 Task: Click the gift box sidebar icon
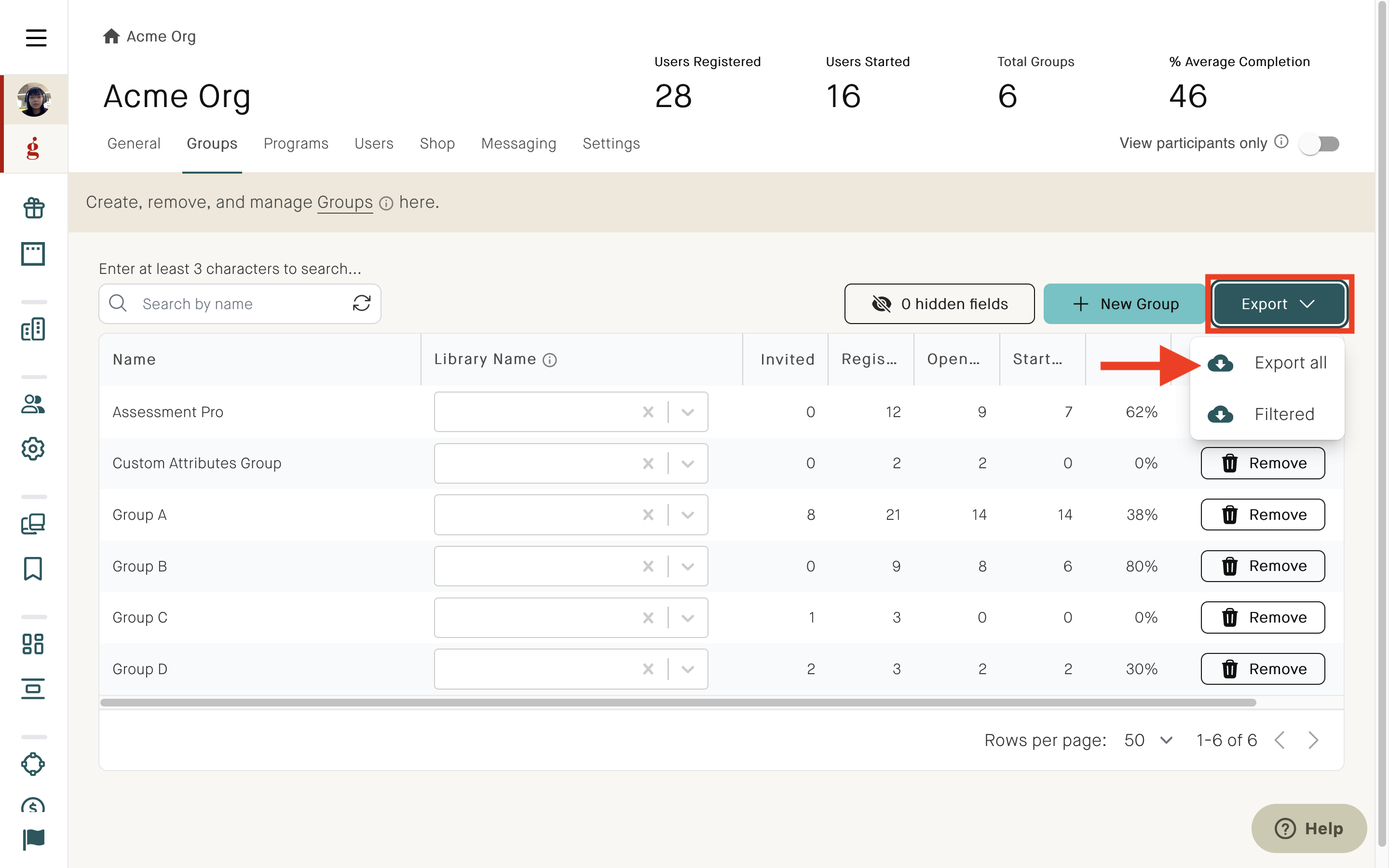click(x=33, y=207)
